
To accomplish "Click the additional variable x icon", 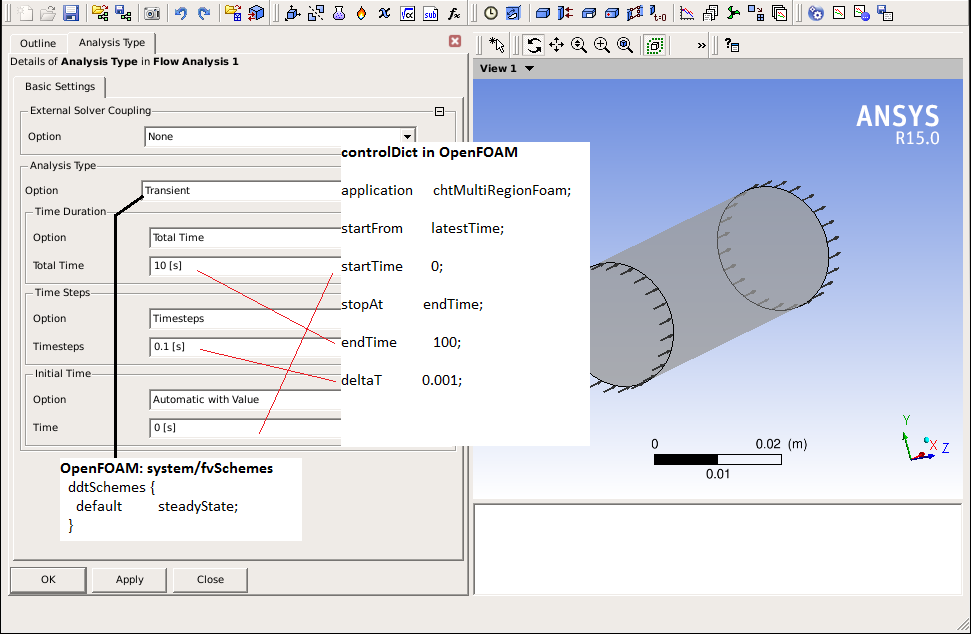I will click(x=385, y=12).
